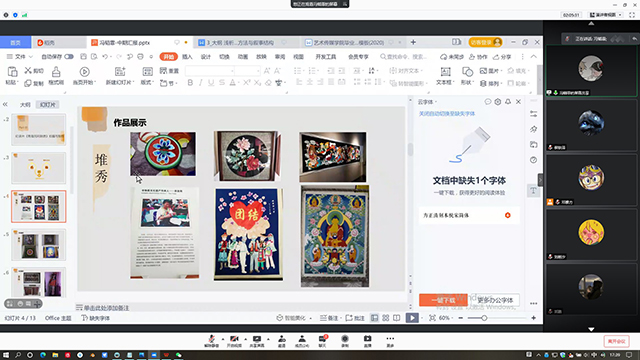Screen dimensions: 640x360
Task: Switch to Reading view icon in status bar
Action: 396,318
